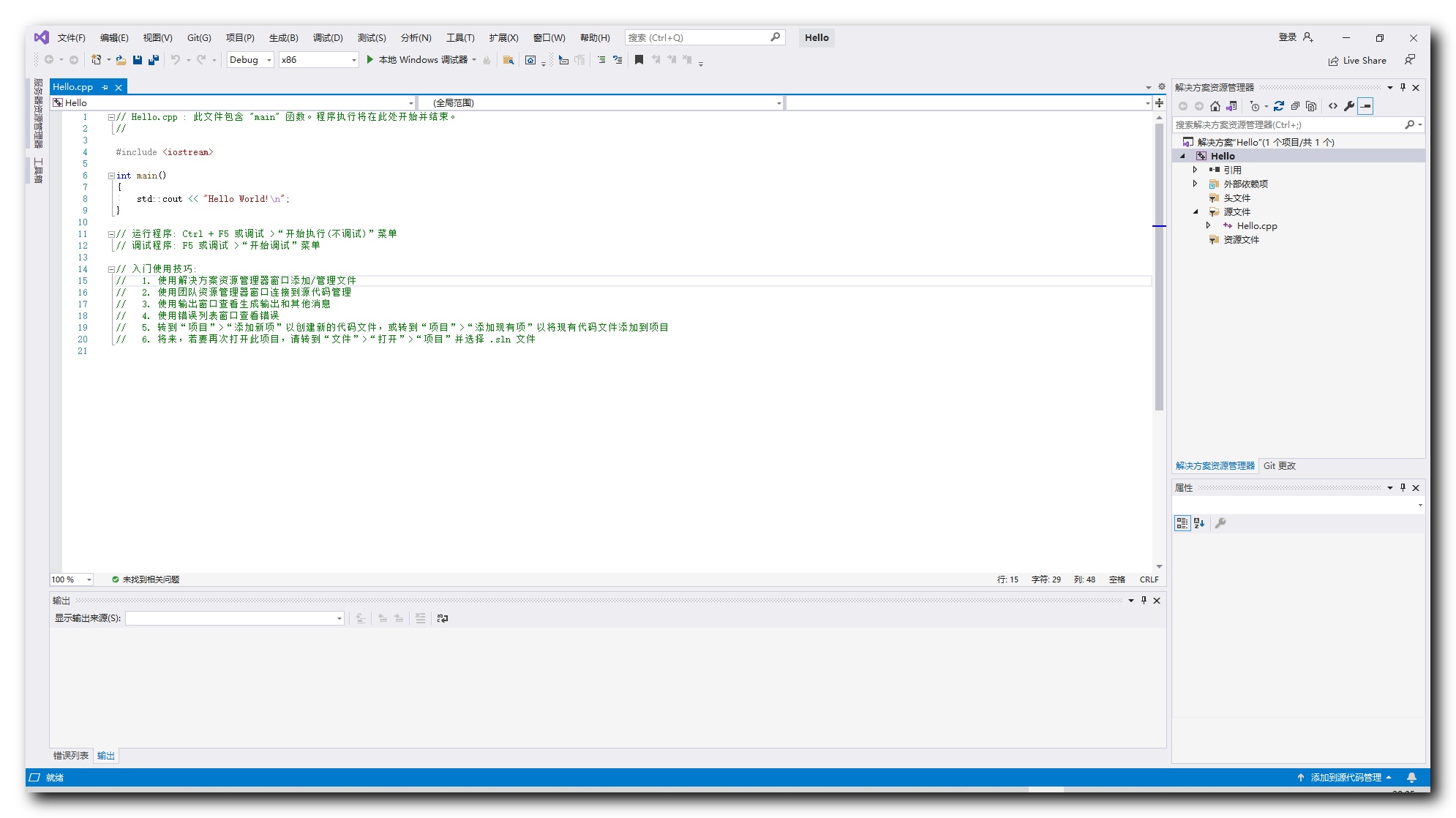The height and width of the screenshot is (818, 1456).
Task: Toggle Show All Files in Solution Explorer
Action: point(1311,106)
